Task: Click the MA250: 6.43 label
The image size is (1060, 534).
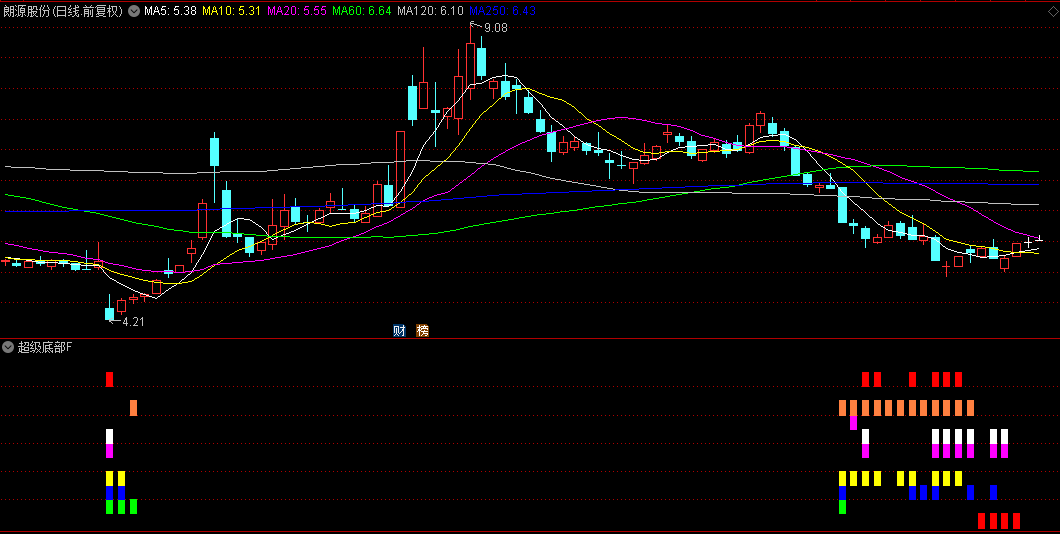Action: click(x=502, y=11)
